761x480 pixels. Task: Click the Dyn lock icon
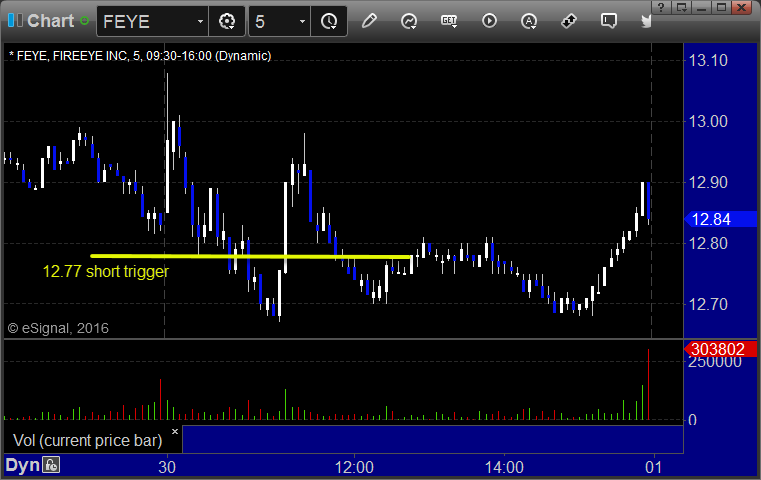tap(51, 465)
